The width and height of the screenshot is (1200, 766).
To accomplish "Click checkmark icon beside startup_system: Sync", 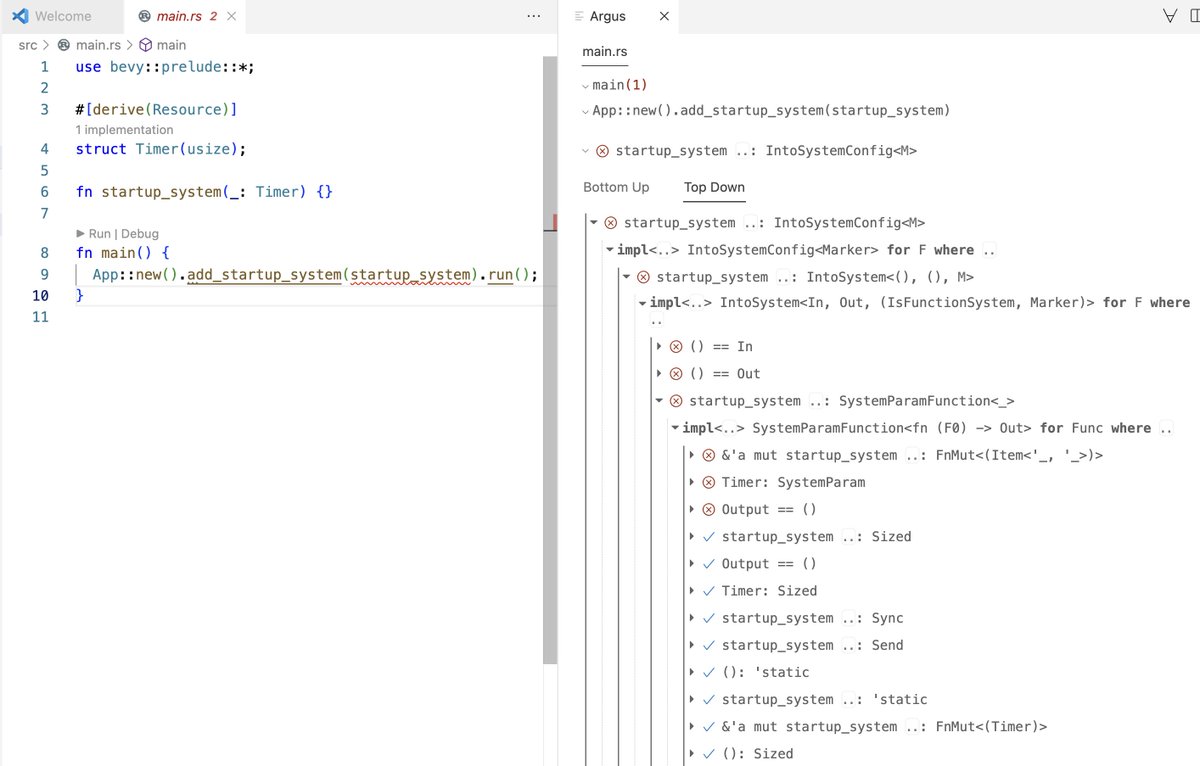I will pos(709,618).
